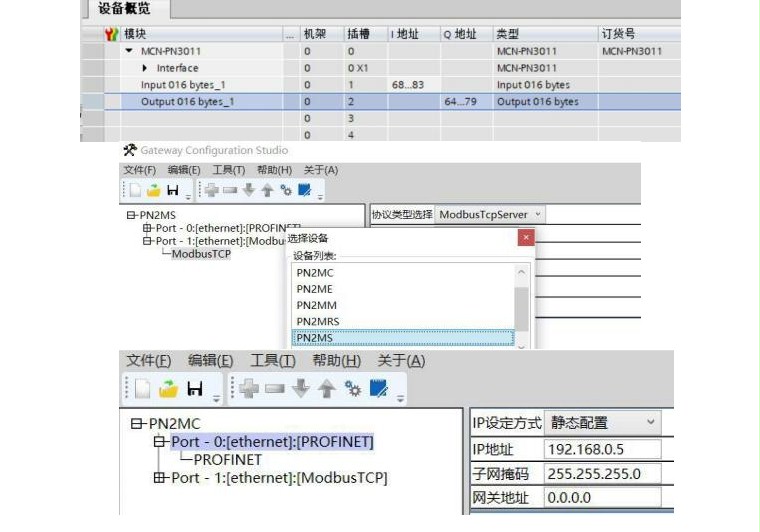This screenshot has height=532, width=760.
Task: Click the save icon in the middle window toolbar
Action: (173, 190)
